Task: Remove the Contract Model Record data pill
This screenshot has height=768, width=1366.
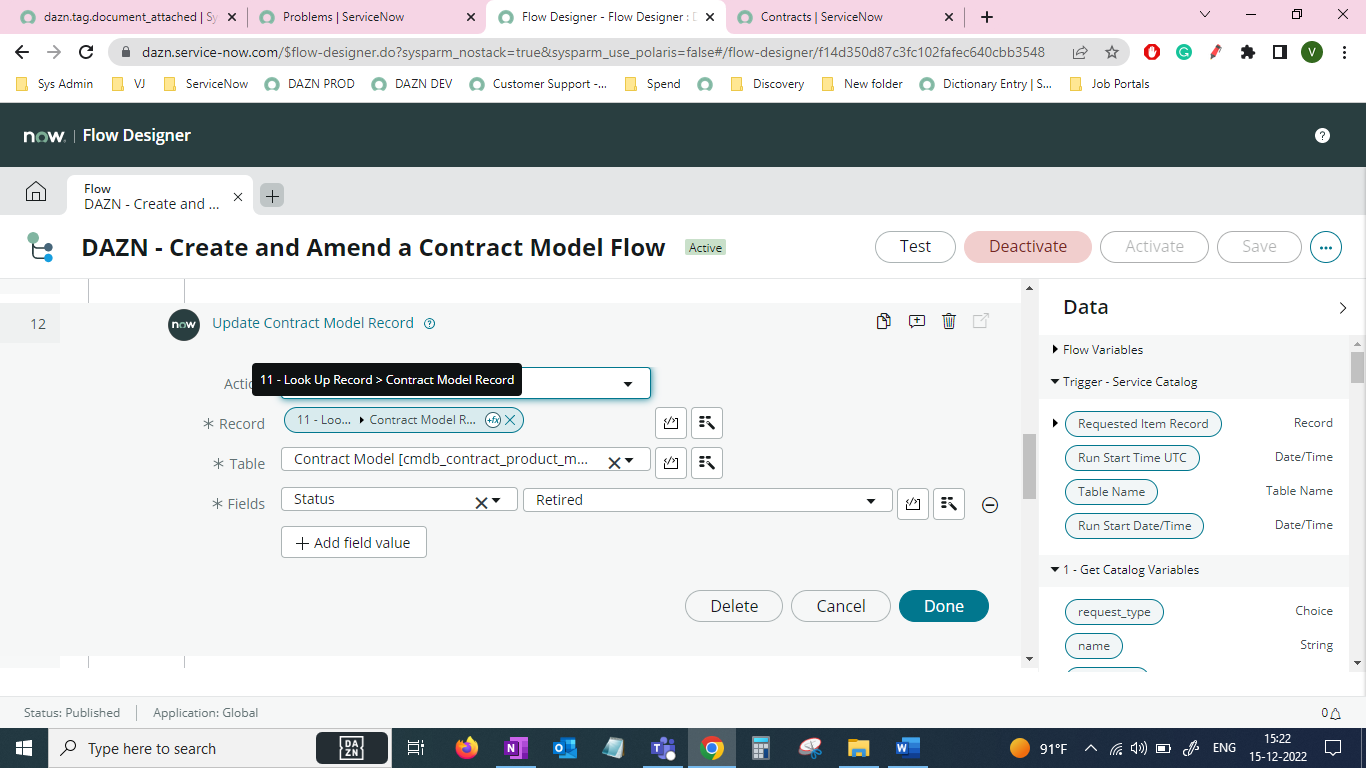Action: click(x=510, y=420)
